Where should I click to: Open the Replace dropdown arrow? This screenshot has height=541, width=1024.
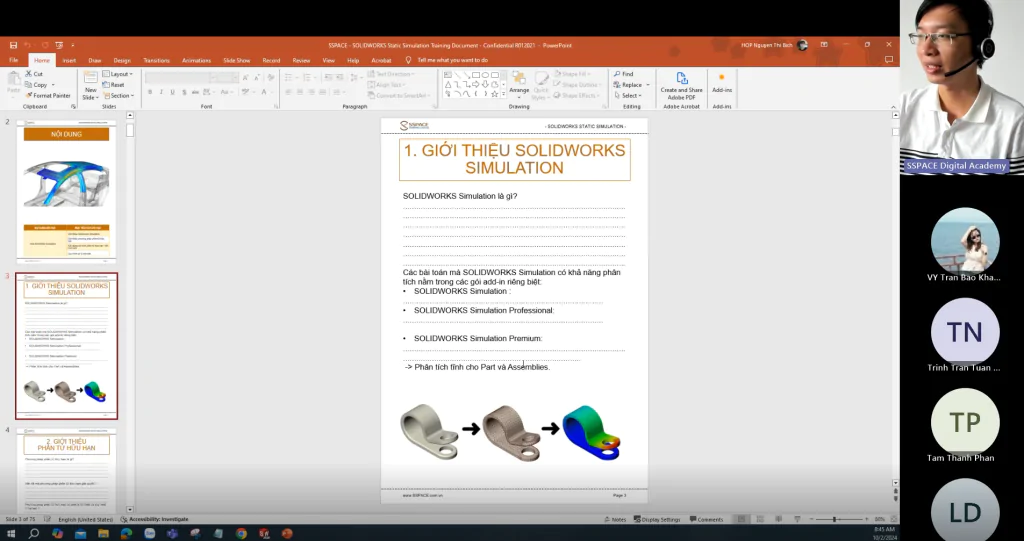[x=648, y=85]
